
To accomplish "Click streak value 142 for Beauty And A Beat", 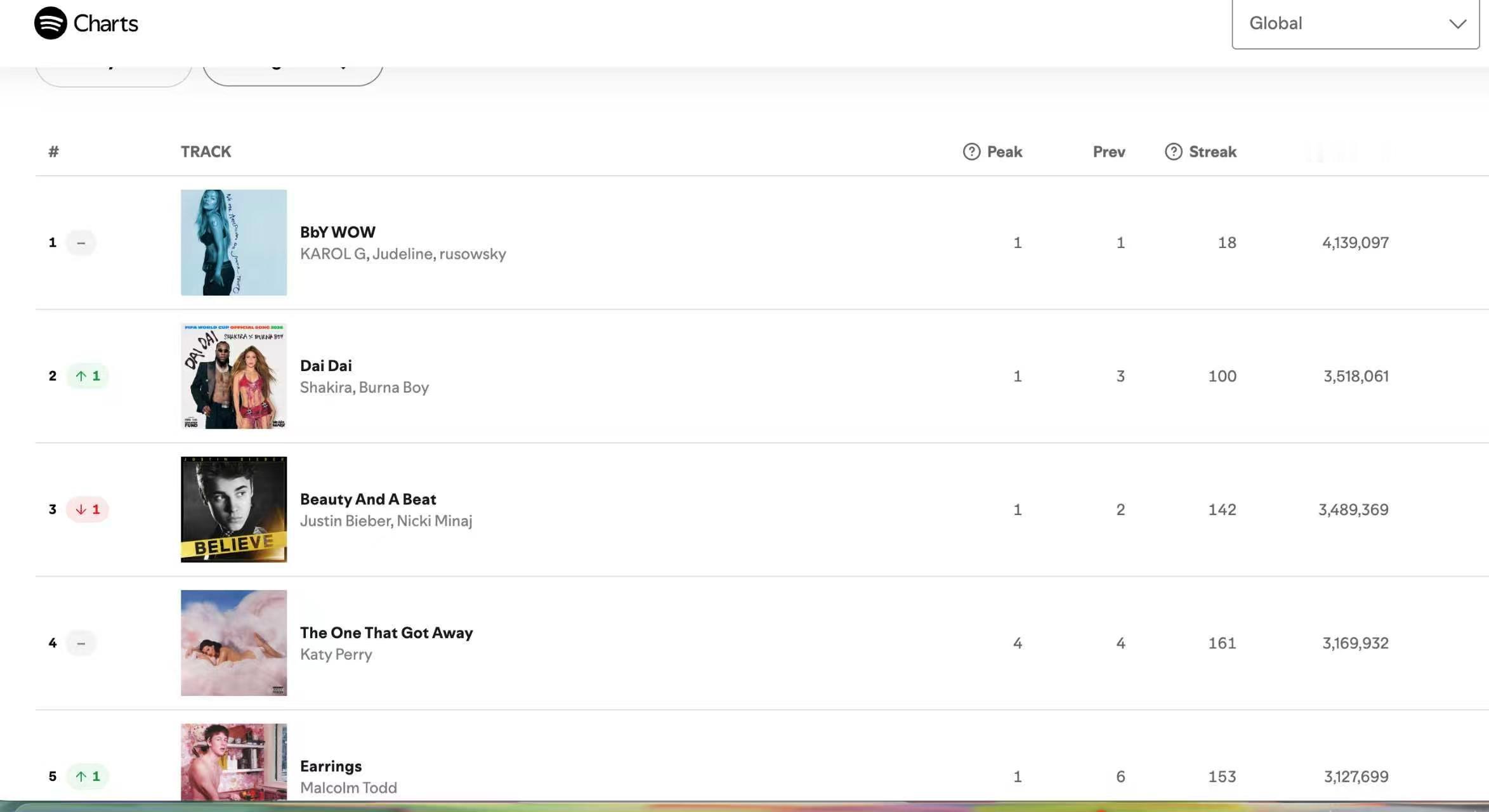I will (1222, 510).
